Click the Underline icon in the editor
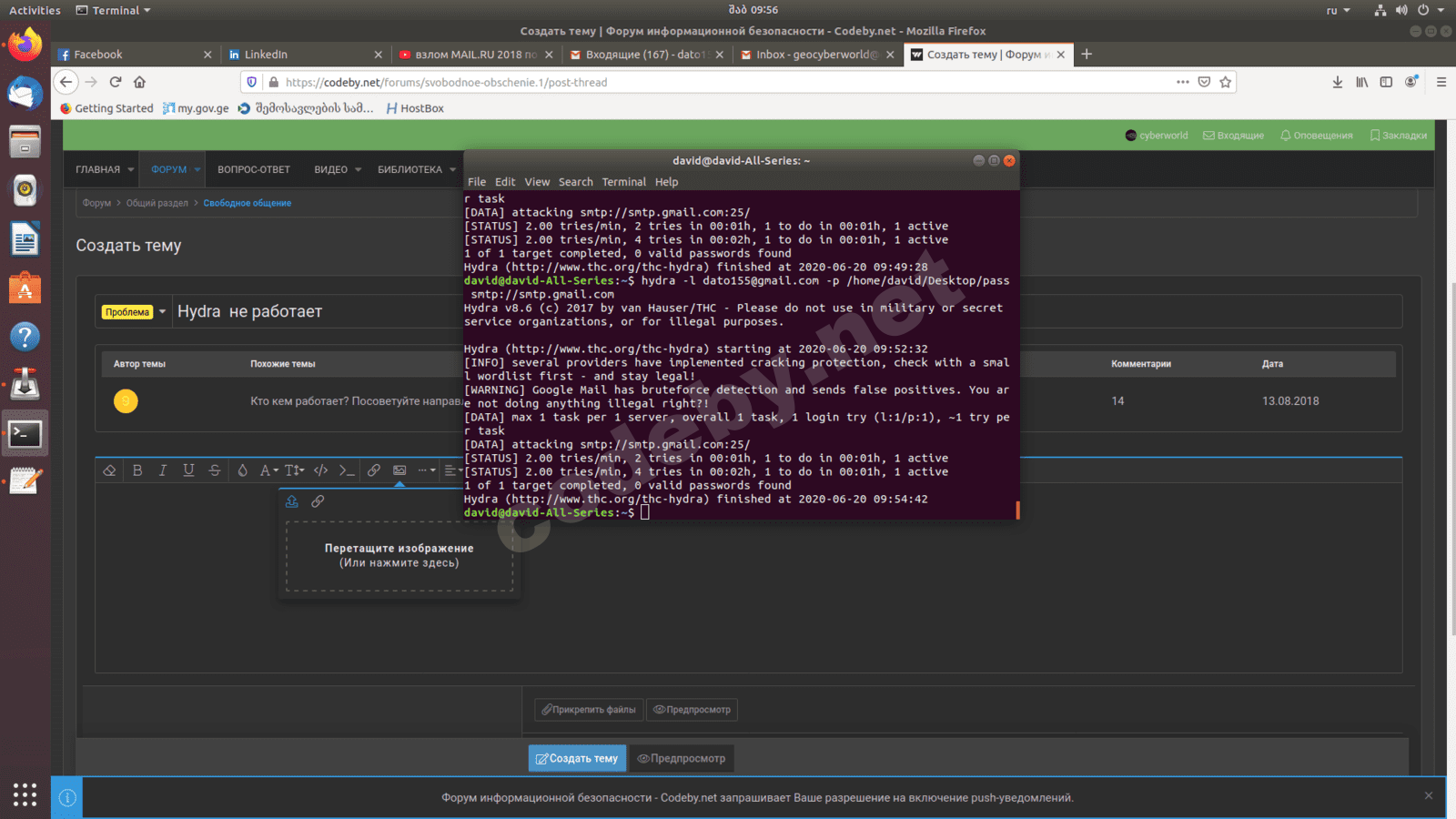Image resolution: width=1456 pixels, height=819 pixels. click(188, 470)
